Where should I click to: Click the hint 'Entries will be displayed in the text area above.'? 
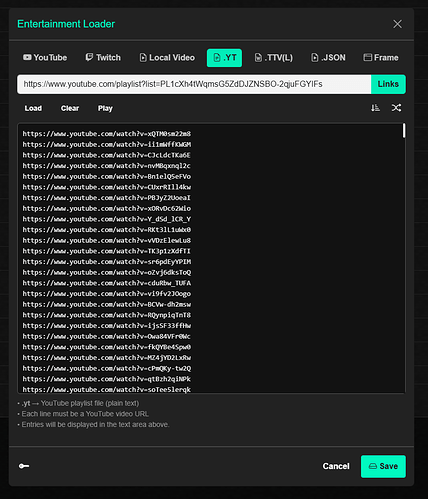(x=93, y=425)
